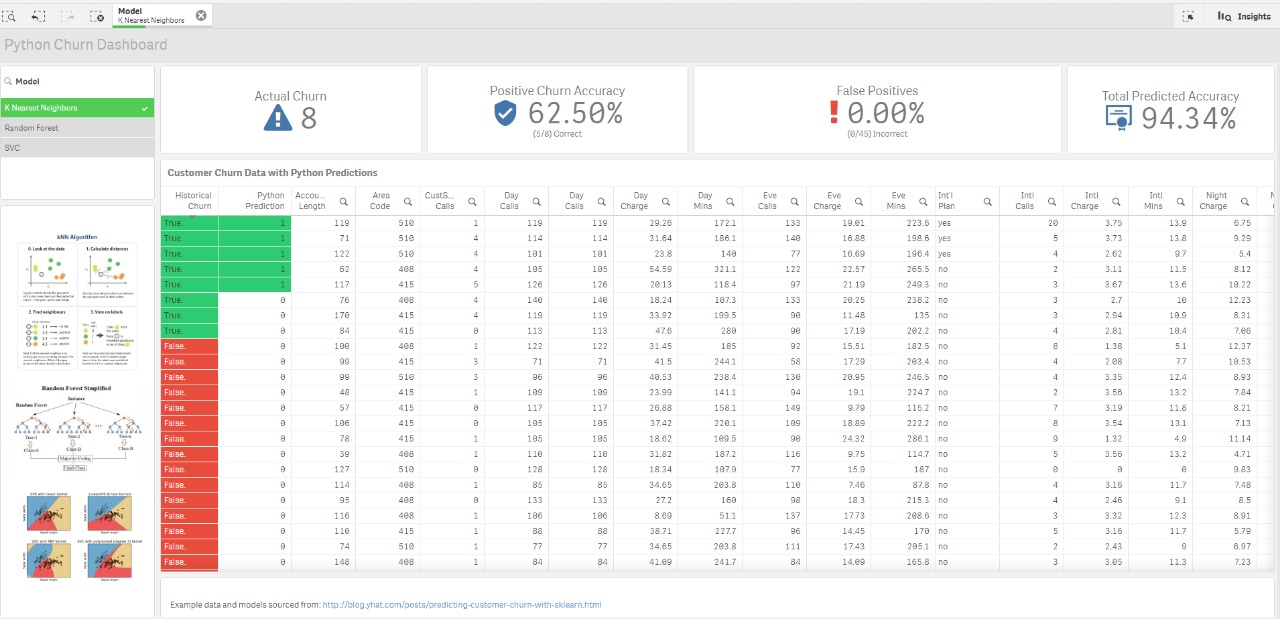This screenshot has width=1280, height=619.
Task: Click Area Code column search icon
Action: (408, 201)
